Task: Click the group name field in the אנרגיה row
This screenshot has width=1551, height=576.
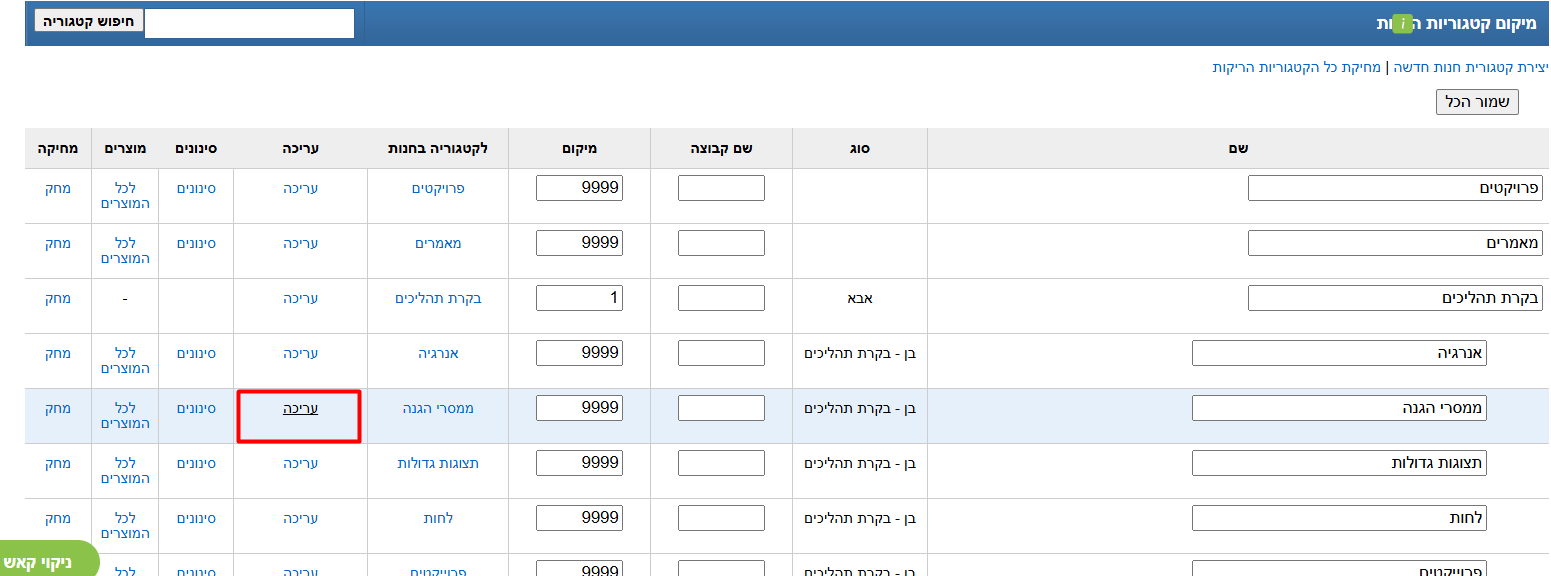Action: click(x=721, y=353)
